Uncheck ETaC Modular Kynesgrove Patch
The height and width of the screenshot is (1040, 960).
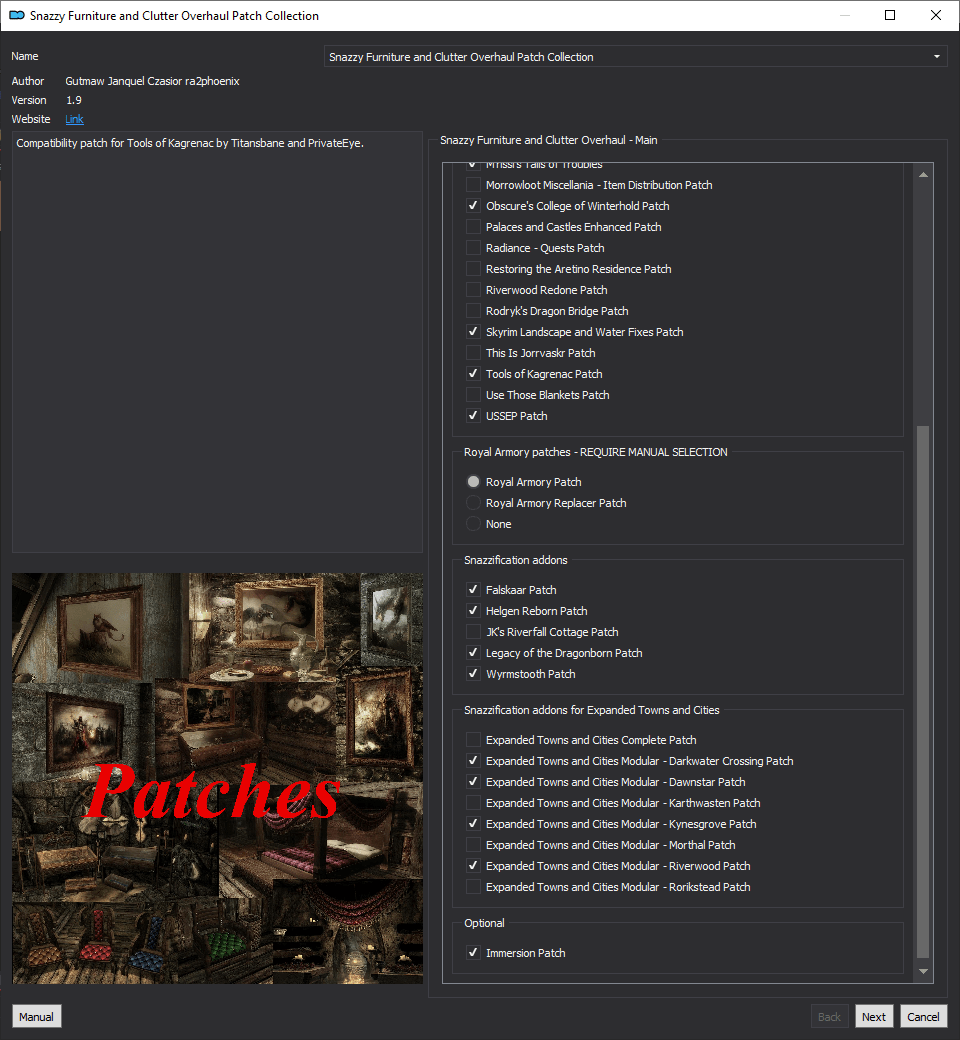click(x=473, y=824)
